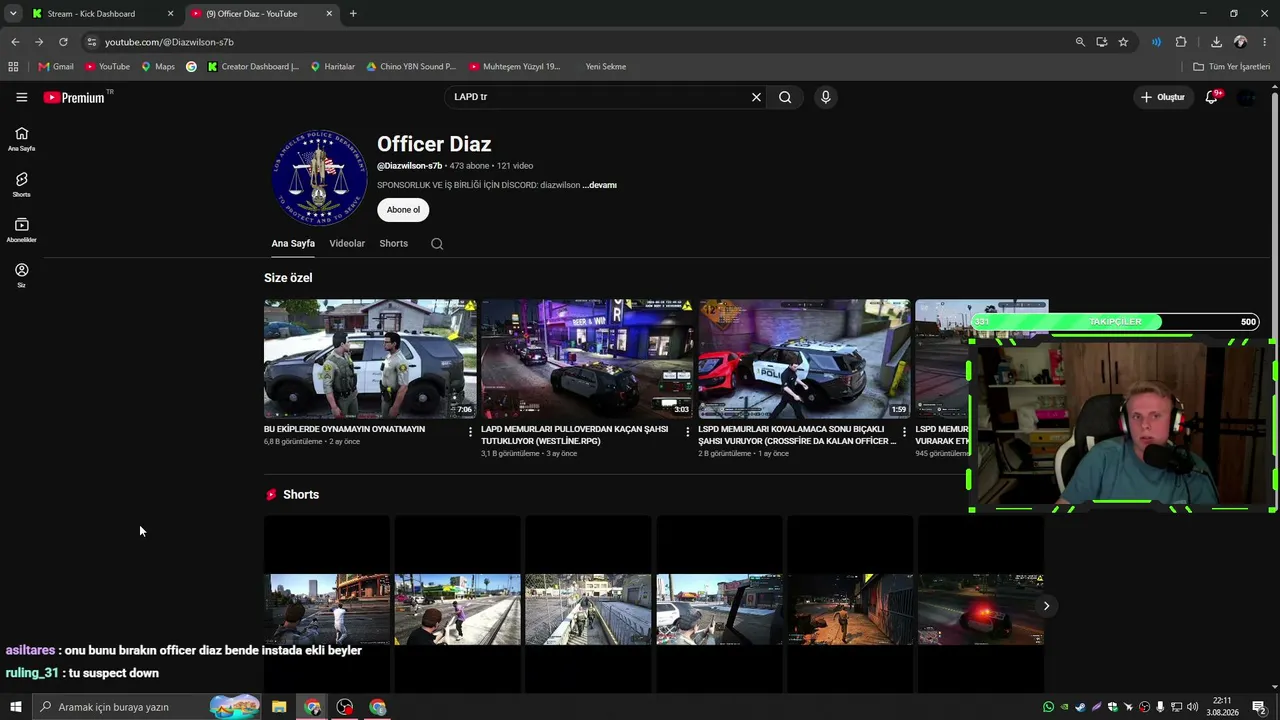
Task: Close the Kick Dashboard tab
Action: (x=170, y=14)
